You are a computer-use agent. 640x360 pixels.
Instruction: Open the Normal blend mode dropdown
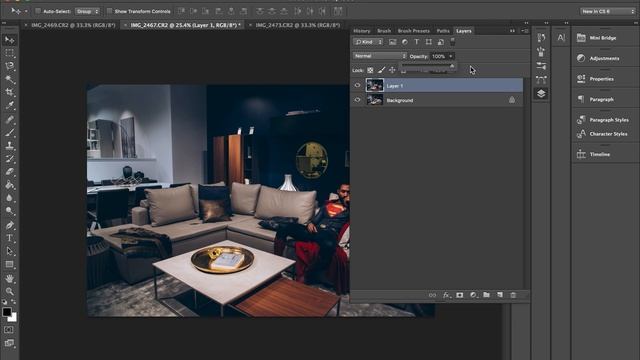coord(380,56)
